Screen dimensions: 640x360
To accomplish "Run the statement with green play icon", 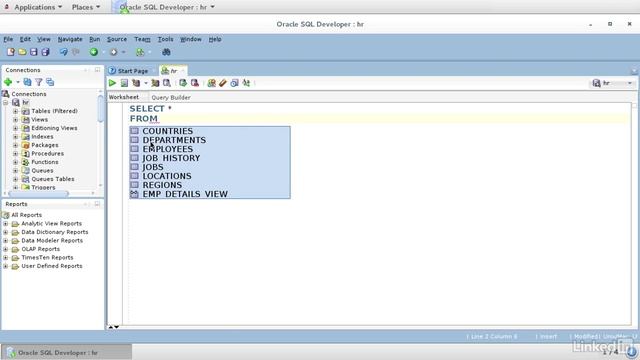I will [112, 83].
